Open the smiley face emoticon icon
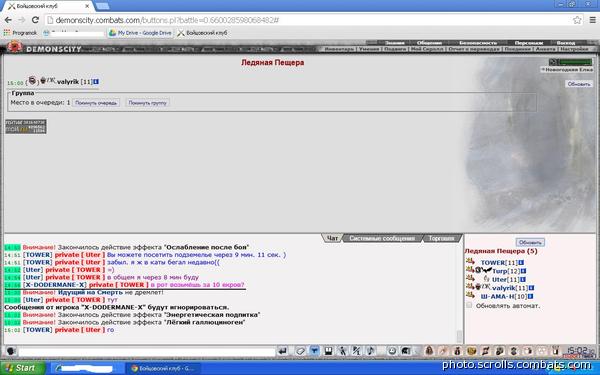Viewport: 600px width, 375px height. (x=11, y=351)
